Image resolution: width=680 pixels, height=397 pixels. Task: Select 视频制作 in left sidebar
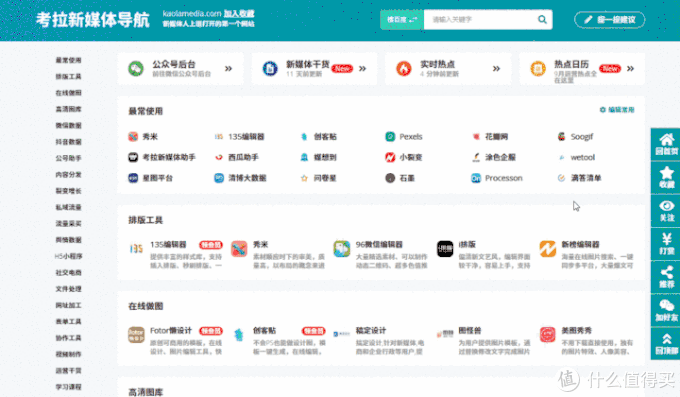(69, 354)
